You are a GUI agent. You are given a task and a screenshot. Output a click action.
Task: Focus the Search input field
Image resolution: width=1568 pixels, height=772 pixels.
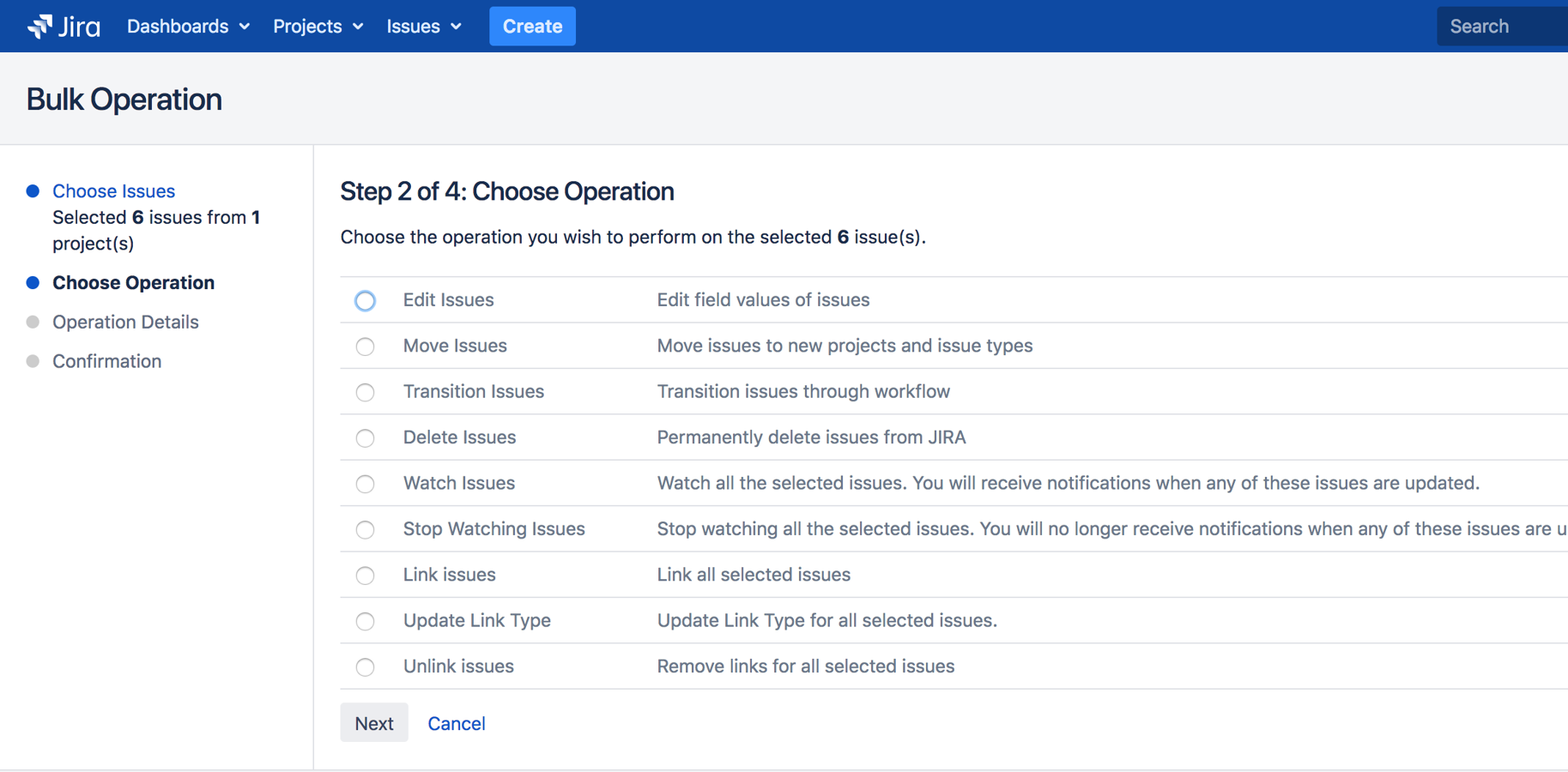[x=1502, y=27]
